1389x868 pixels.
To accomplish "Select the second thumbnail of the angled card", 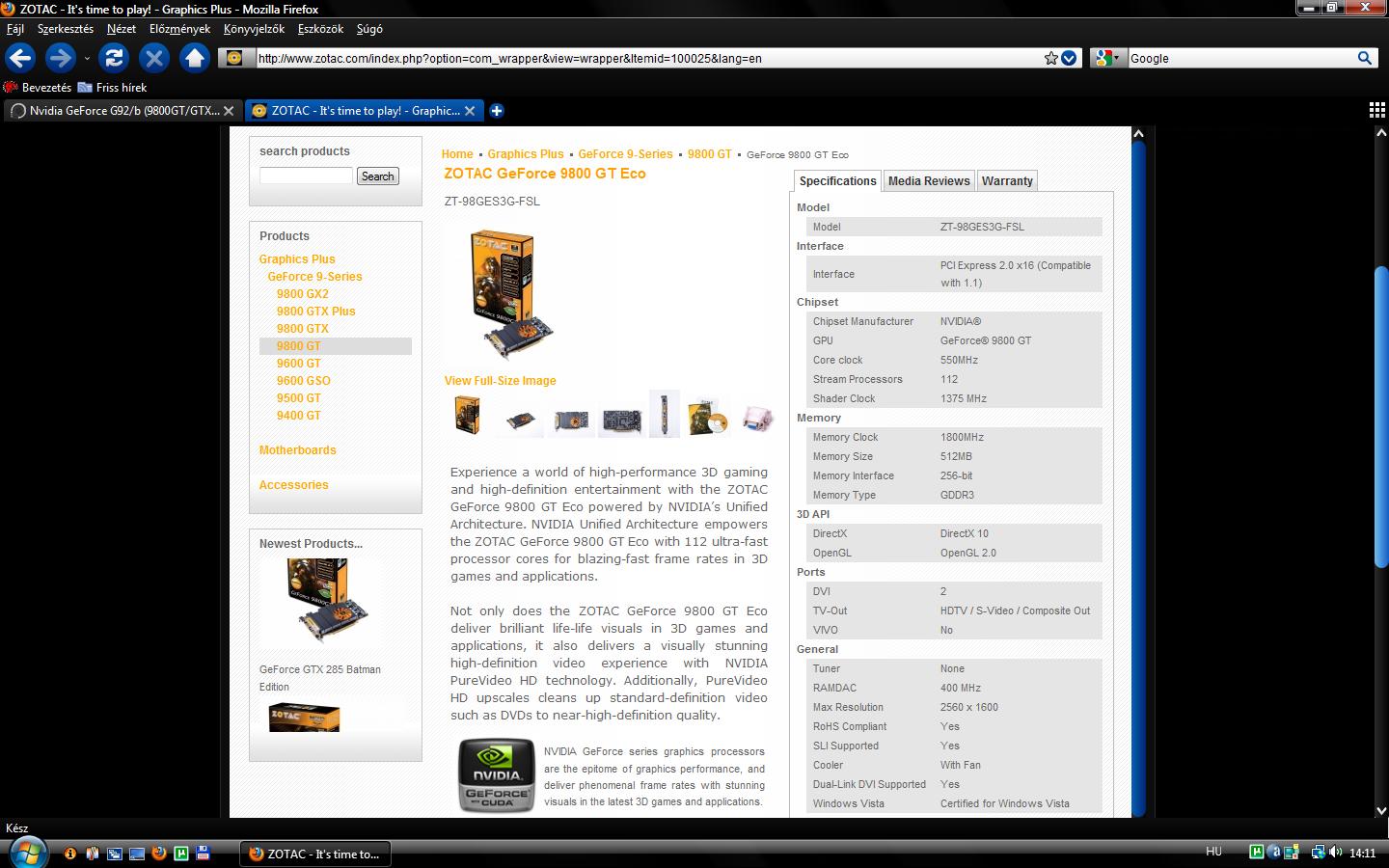I will [521, 420].
